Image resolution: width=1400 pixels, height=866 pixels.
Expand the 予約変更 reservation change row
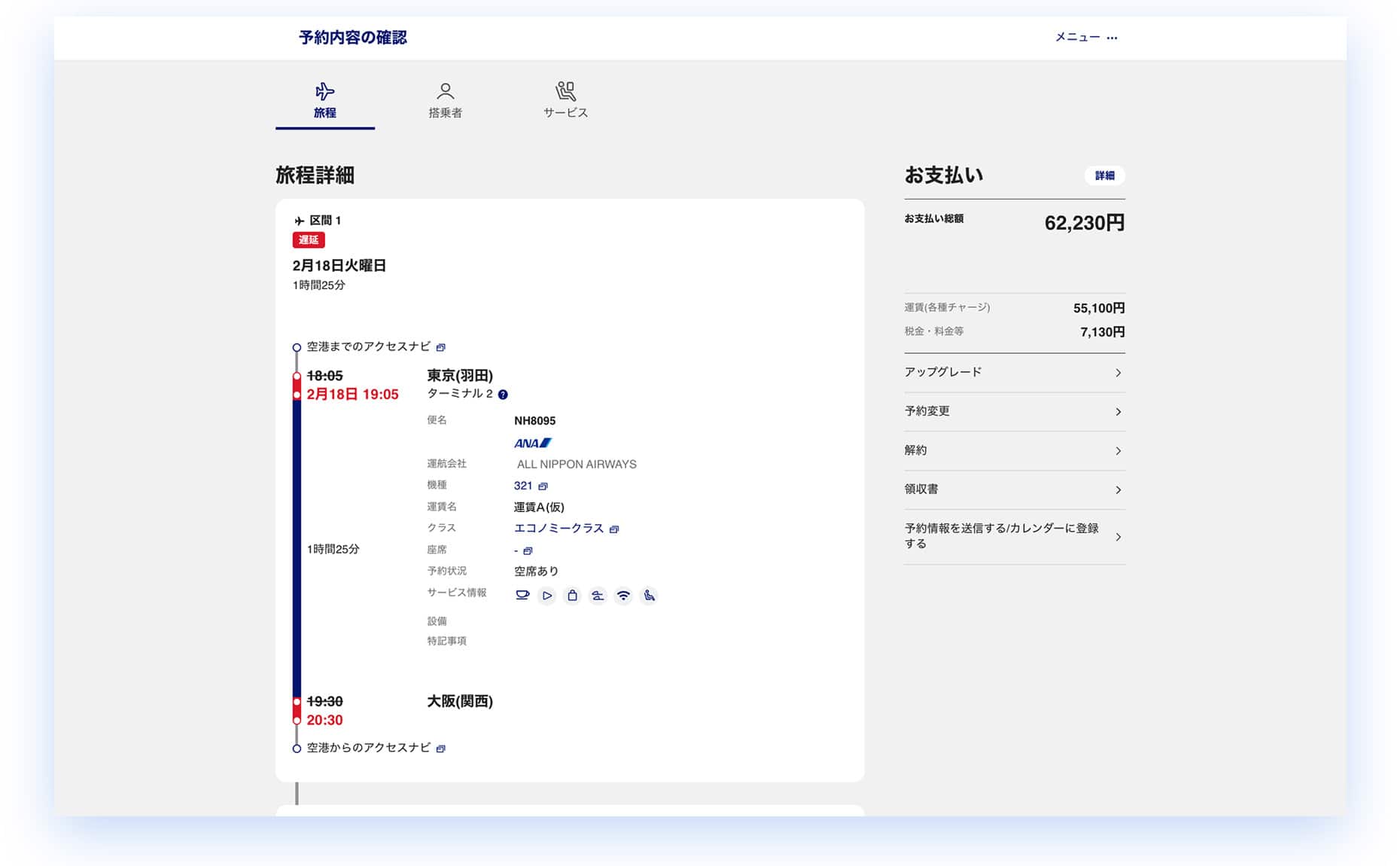point(1014,412)
